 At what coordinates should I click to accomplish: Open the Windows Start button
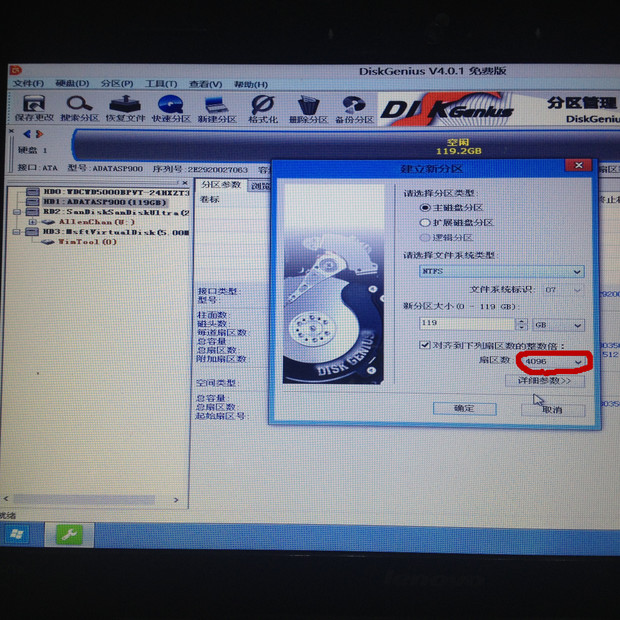[17, 534]
